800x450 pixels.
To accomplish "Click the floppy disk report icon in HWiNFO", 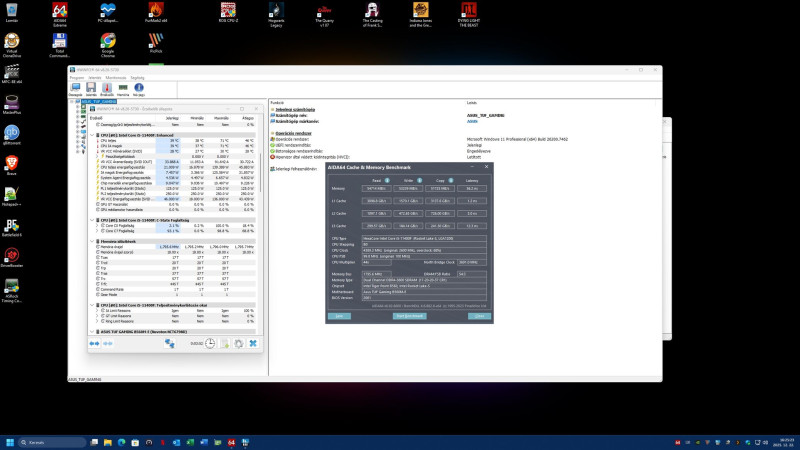I will coord(91,88).
